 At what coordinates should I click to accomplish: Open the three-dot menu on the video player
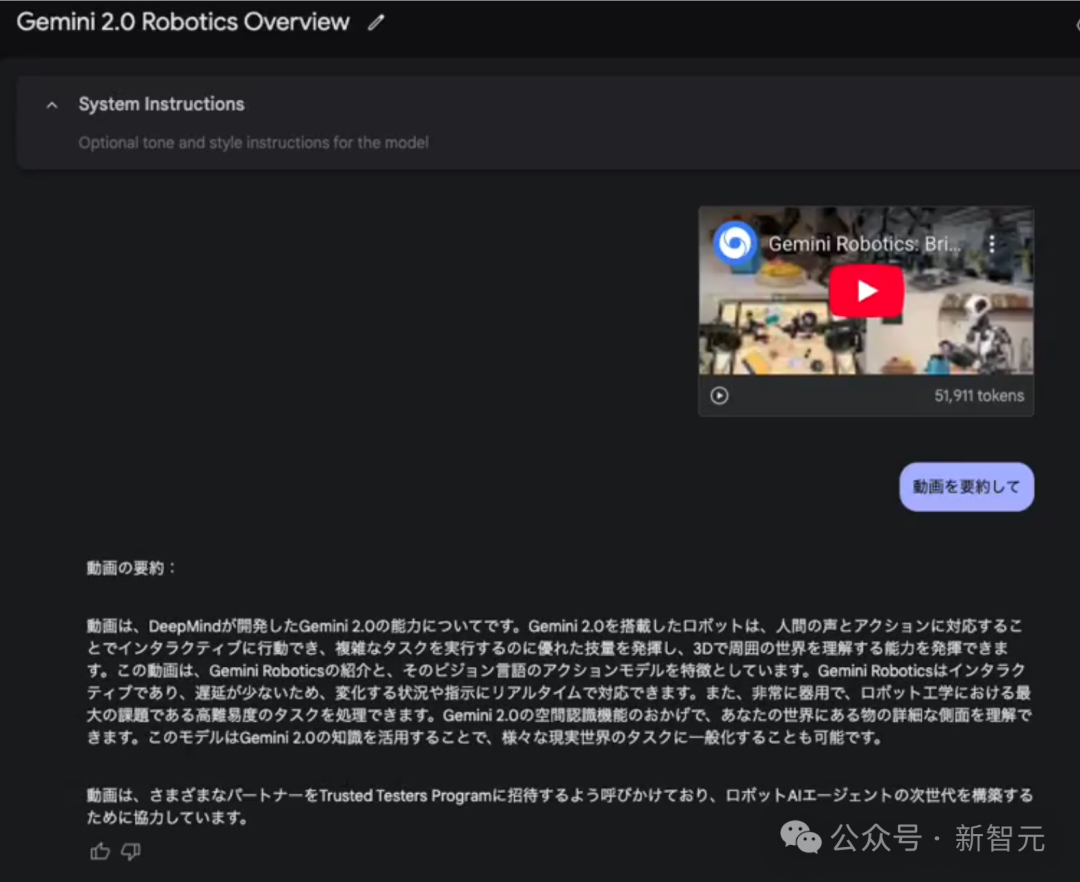point(991,243)
